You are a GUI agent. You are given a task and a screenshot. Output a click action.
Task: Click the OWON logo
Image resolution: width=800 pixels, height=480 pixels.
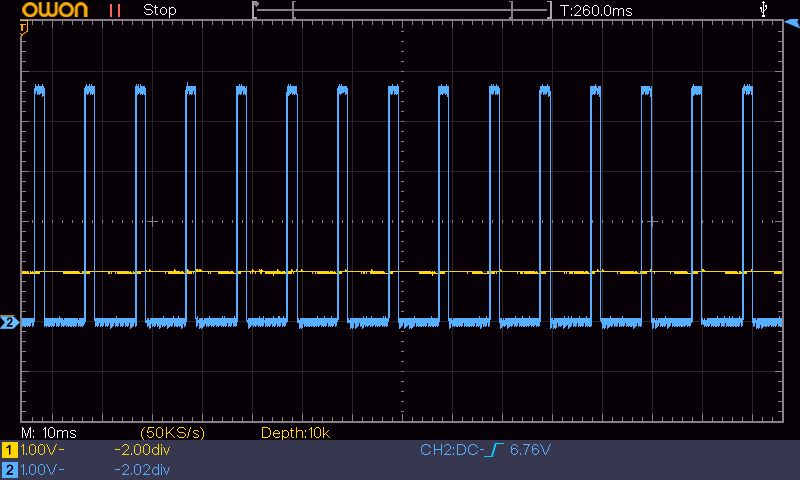point(55,10)
